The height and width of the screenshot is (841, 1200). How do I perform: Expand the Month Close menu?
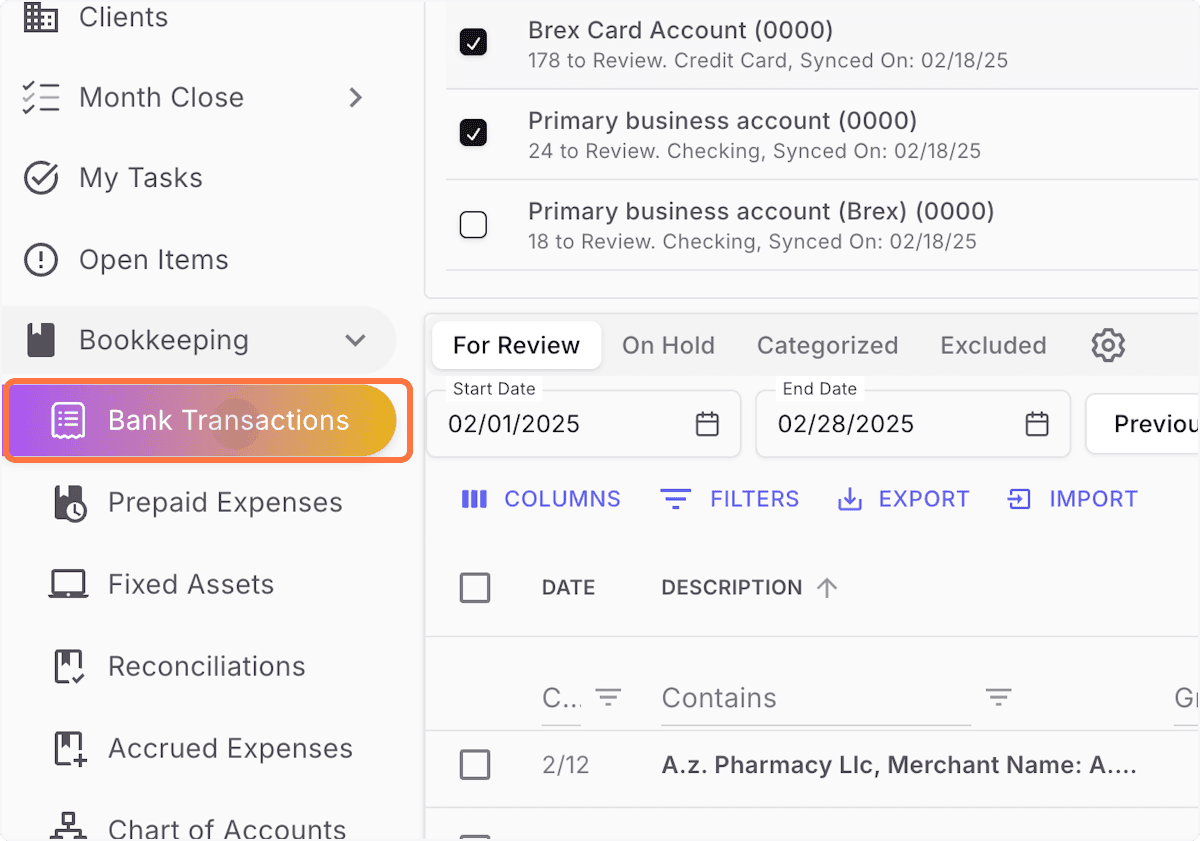tap(355, 97)
